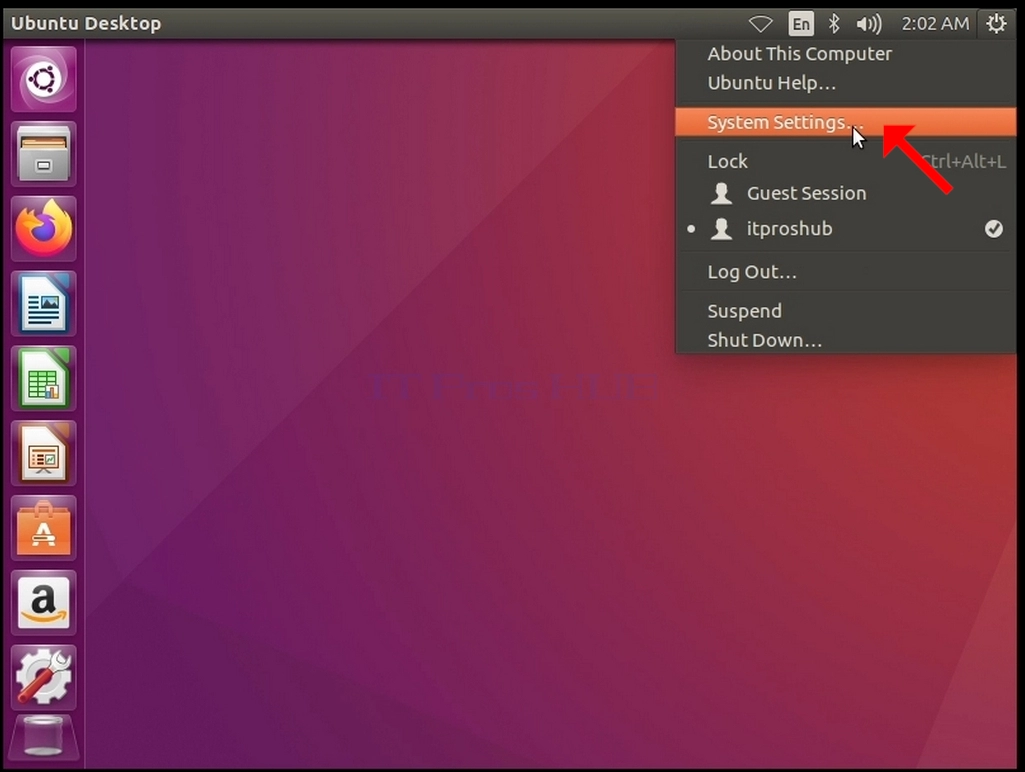The image size is (1025, 772).
Task: Open the Amazon launcher icon
Action: pyautogui.click(x=44, y=603)
